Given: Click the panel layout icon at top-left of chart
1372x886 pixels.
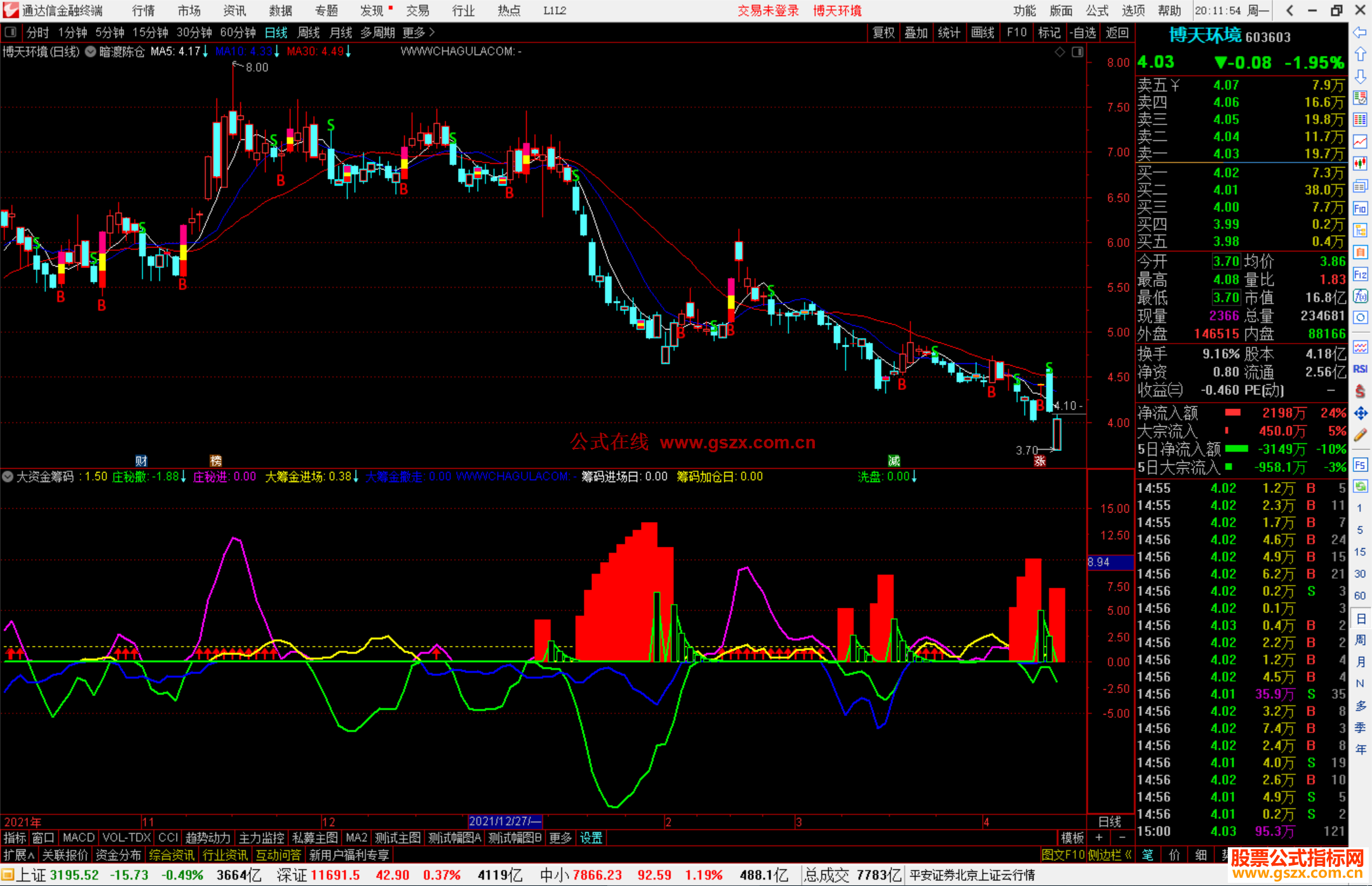Looking at the screenshot, I should (x=11, y=32).
